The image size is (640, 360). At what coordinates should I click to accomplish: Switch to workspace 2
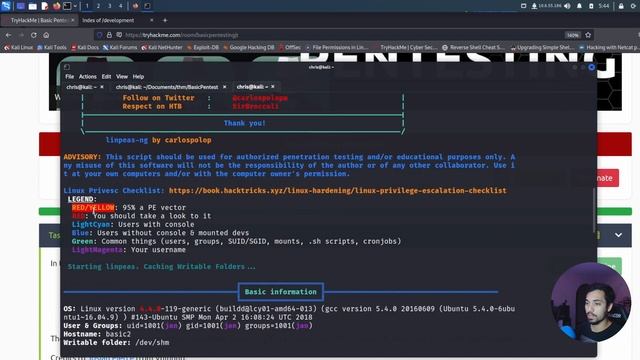point(98,6)
